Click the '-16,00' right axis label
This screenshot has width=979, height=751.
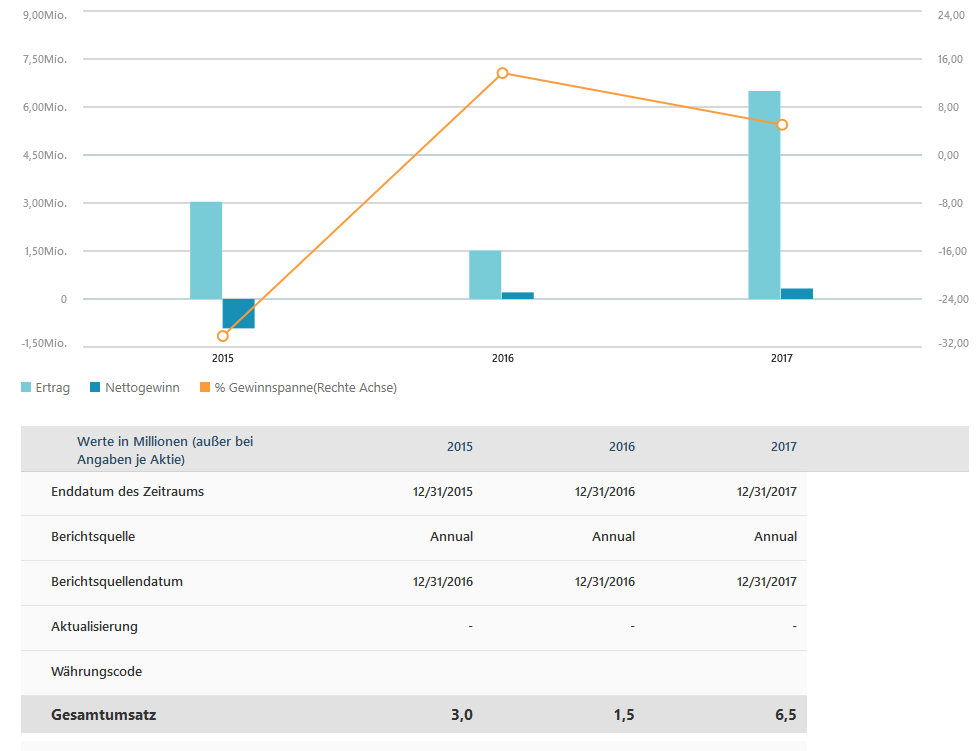[x=952, y=252]
